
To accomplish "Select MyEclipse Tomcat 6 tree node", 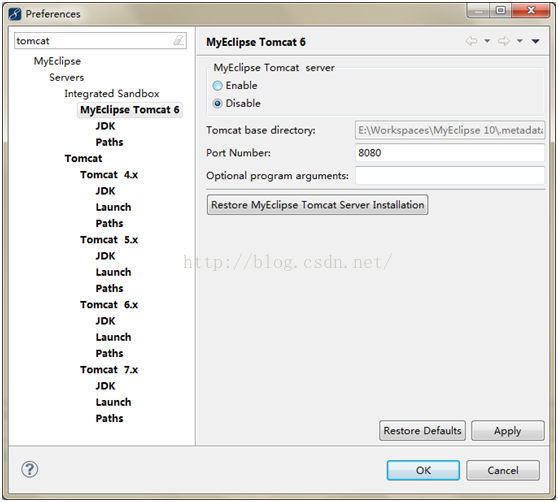I will coord(130,110).
